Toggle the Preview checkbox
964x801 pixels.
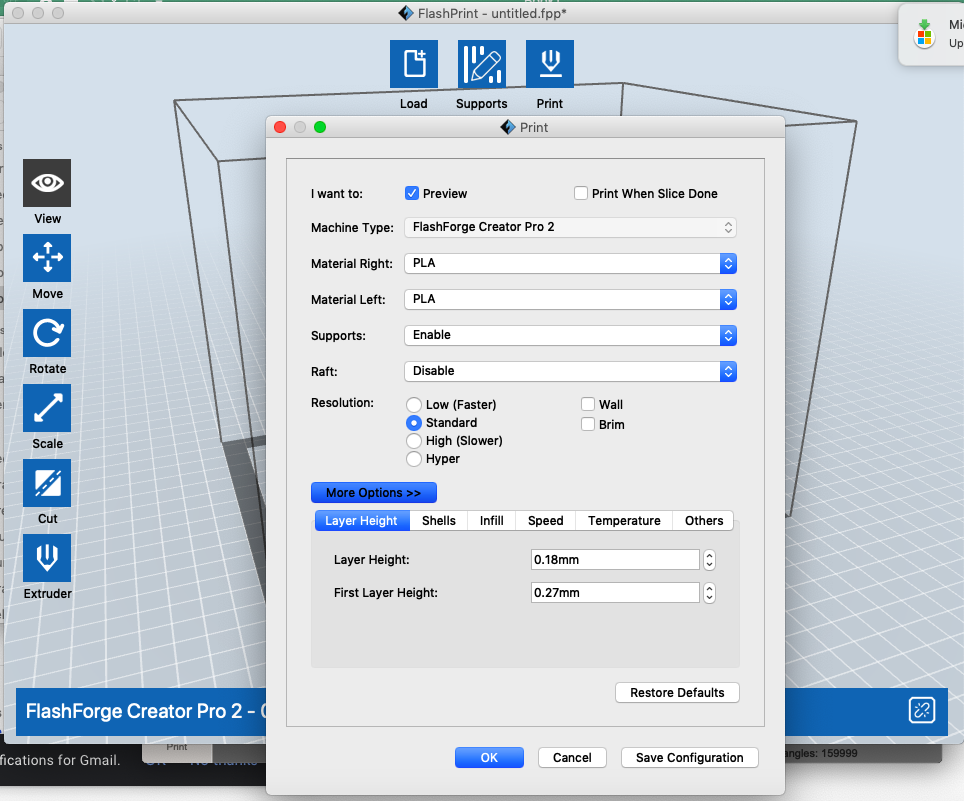pos(412,193)
